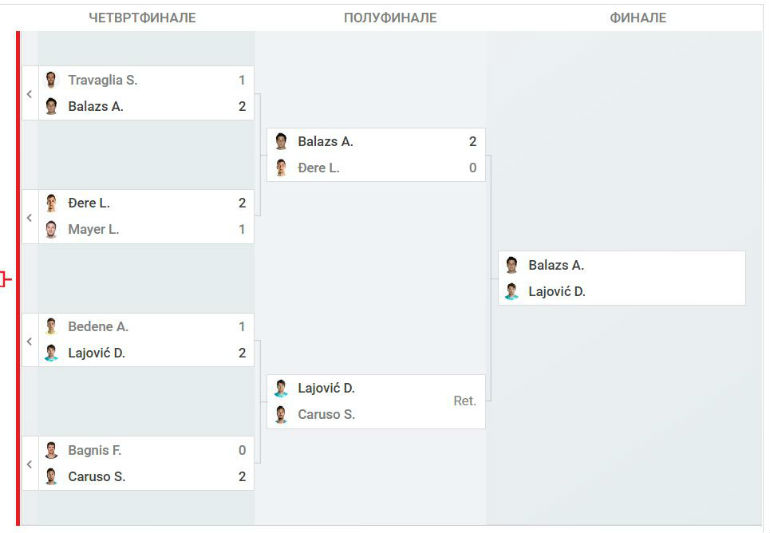Viewport: 770px width, 533px height.
Task: Open Balazs A. name in semifinal
Action: coord(325,141)
